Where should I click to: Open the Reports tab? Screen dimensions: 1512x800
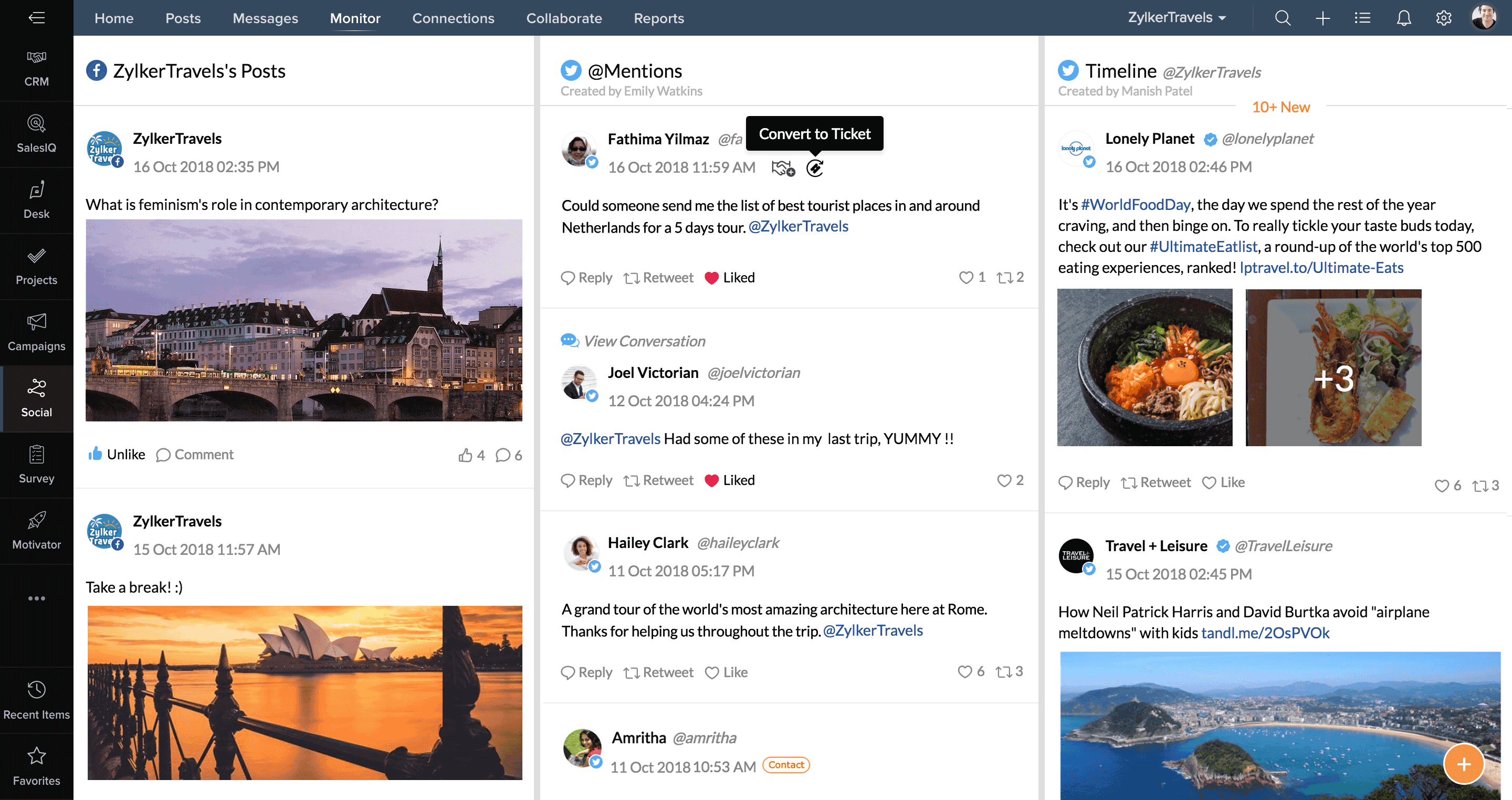[658, 18]
